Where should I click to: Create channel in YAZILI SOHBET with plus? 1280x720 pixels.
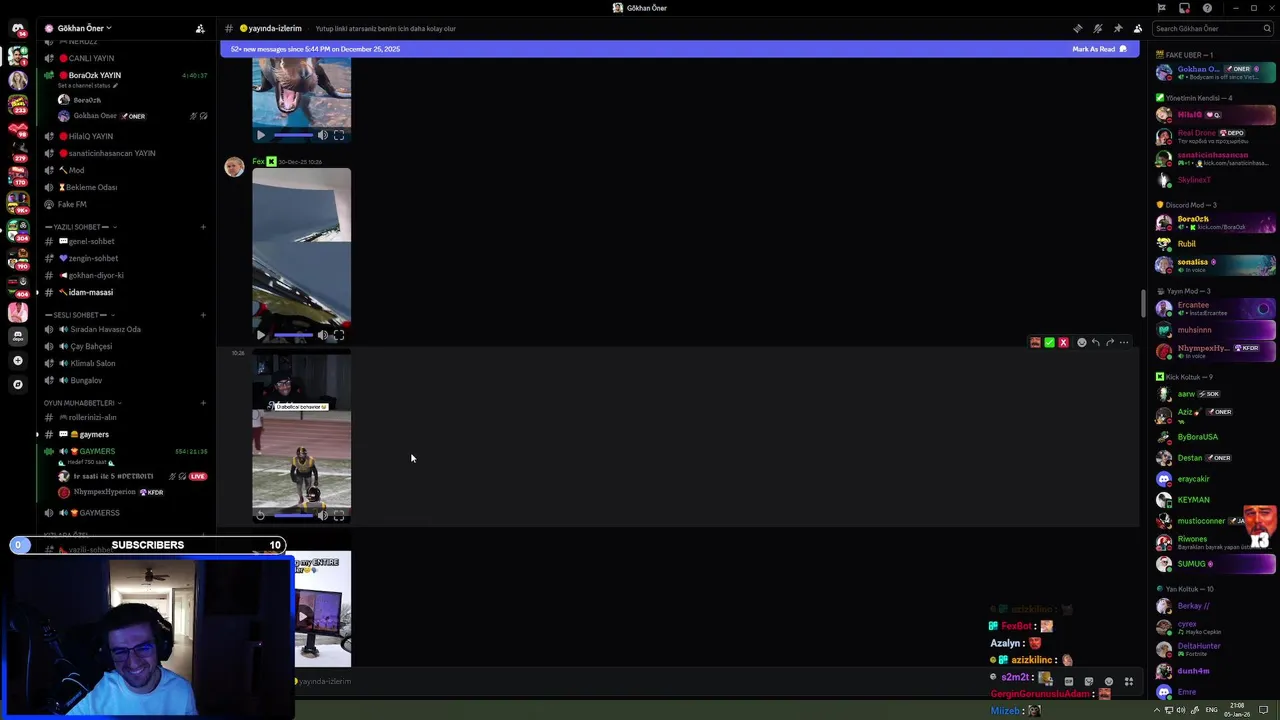click(203, 227)
